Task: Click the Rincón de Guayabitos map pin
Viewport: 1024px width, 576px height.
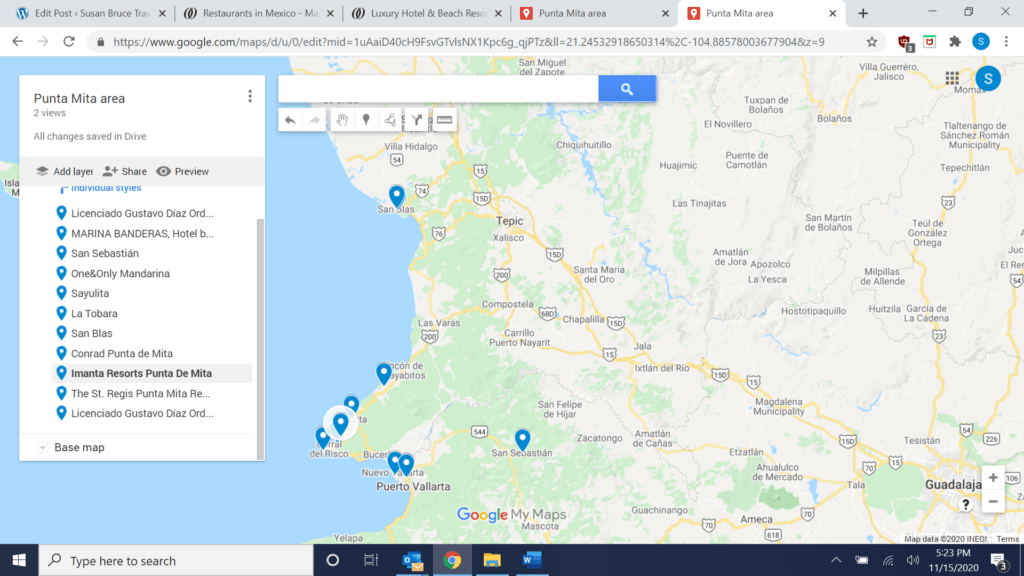Action: click(x=383, y=374)
